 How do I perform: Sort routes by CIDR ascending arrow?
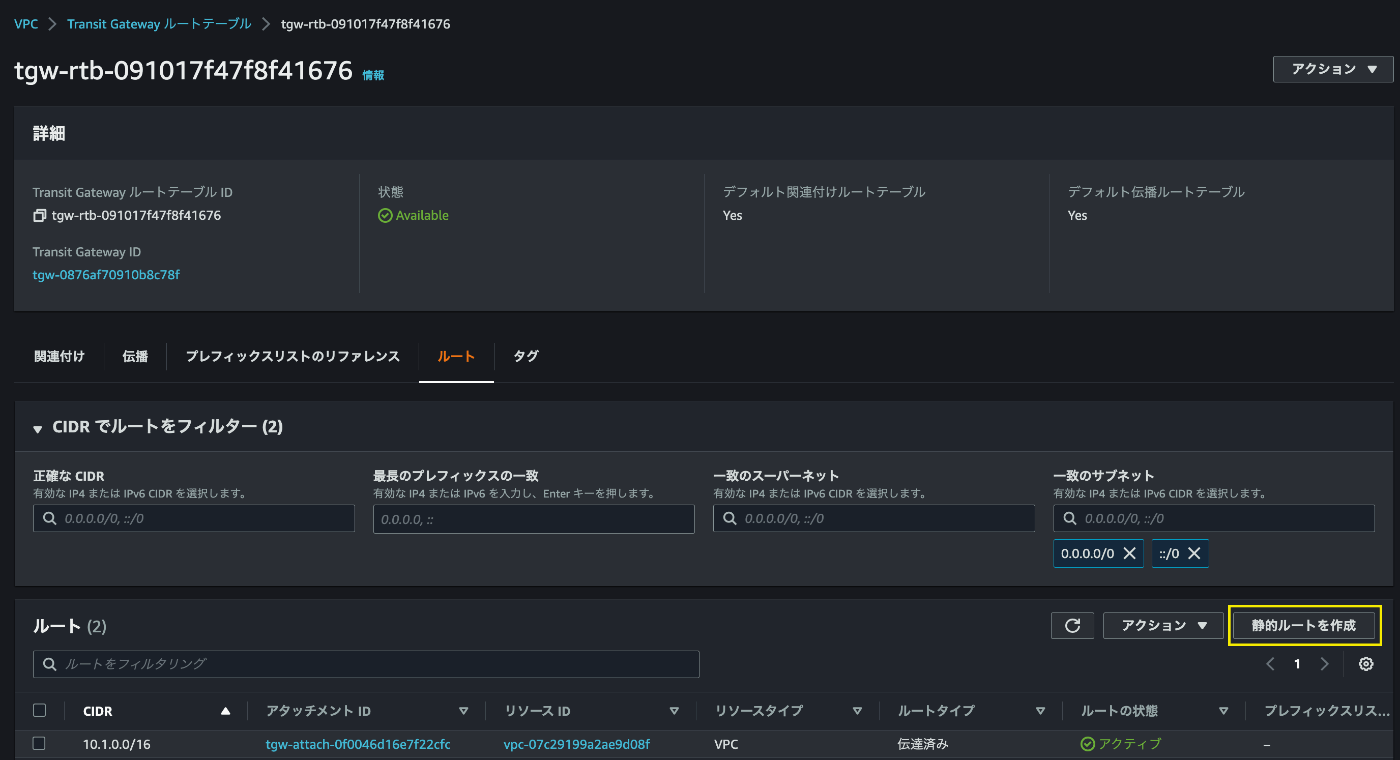pyautogui.click(x=225, y=711)
